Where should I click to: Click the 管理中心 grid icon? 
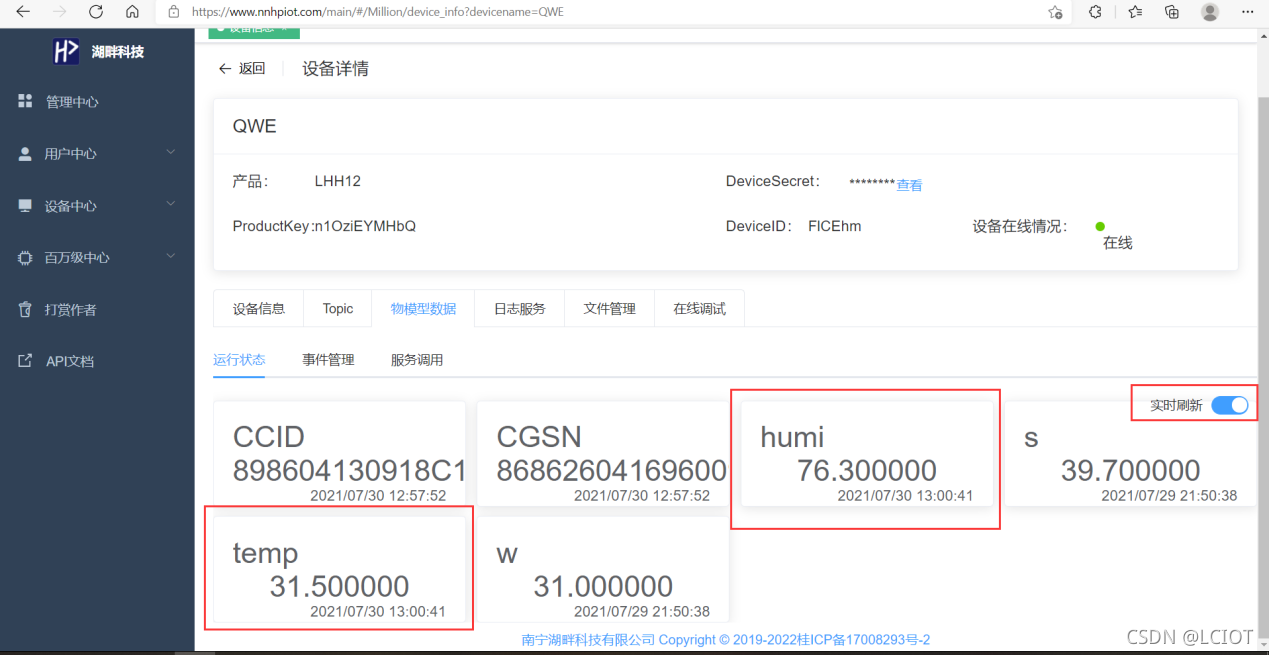tap(25, 101)
